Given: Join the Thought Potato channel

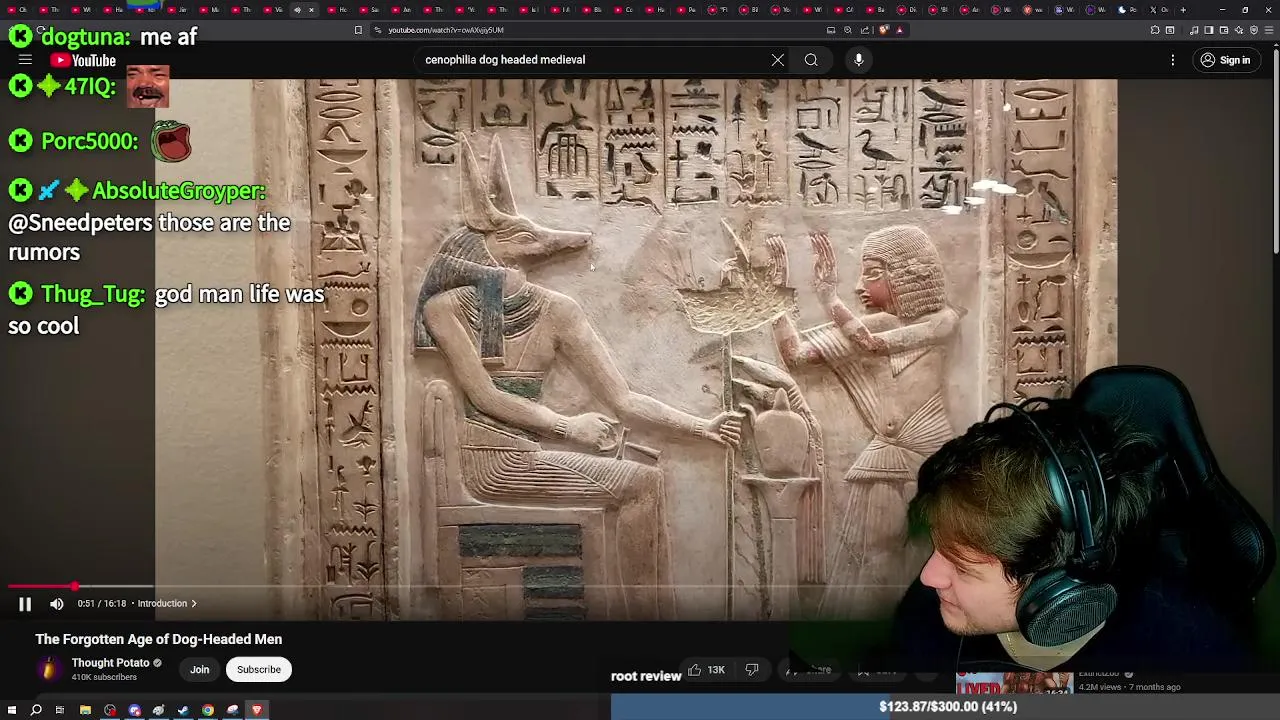Looking at the screenshot, I should point(200,669).
